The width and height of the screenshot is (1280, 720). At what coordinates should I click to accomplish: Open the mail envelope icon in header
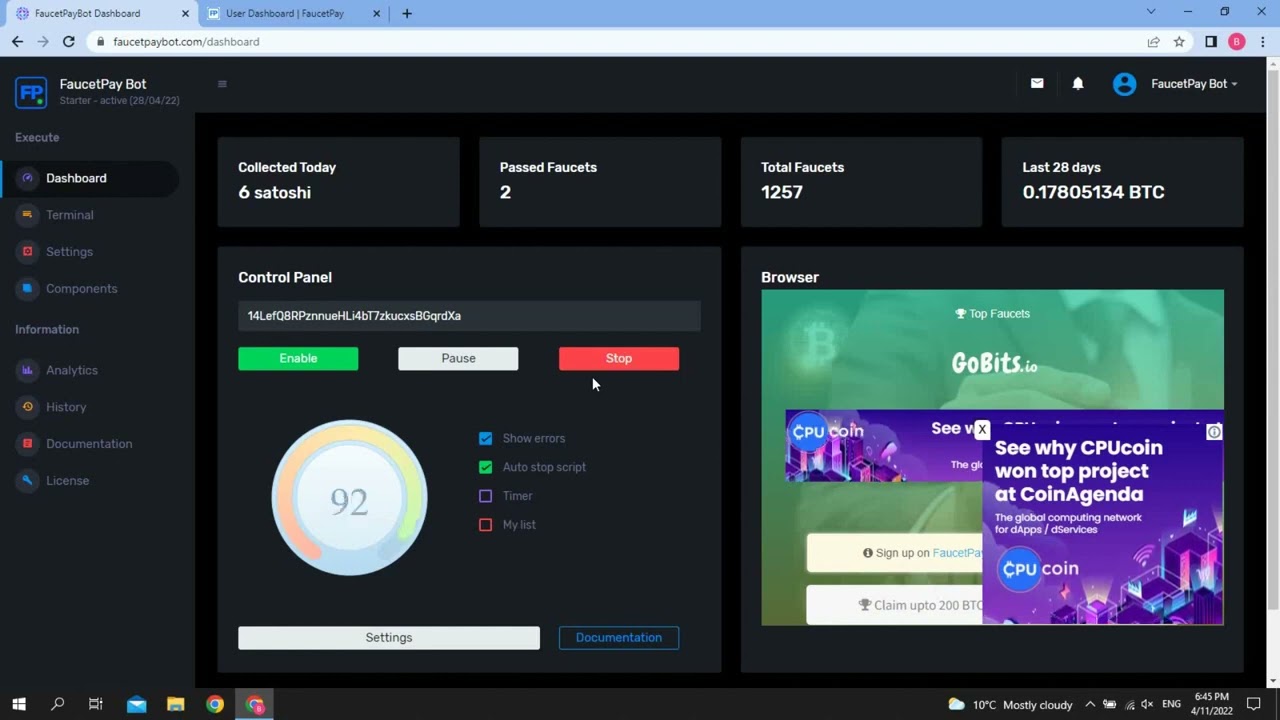pyautogui.click(x=1037, y=84)
